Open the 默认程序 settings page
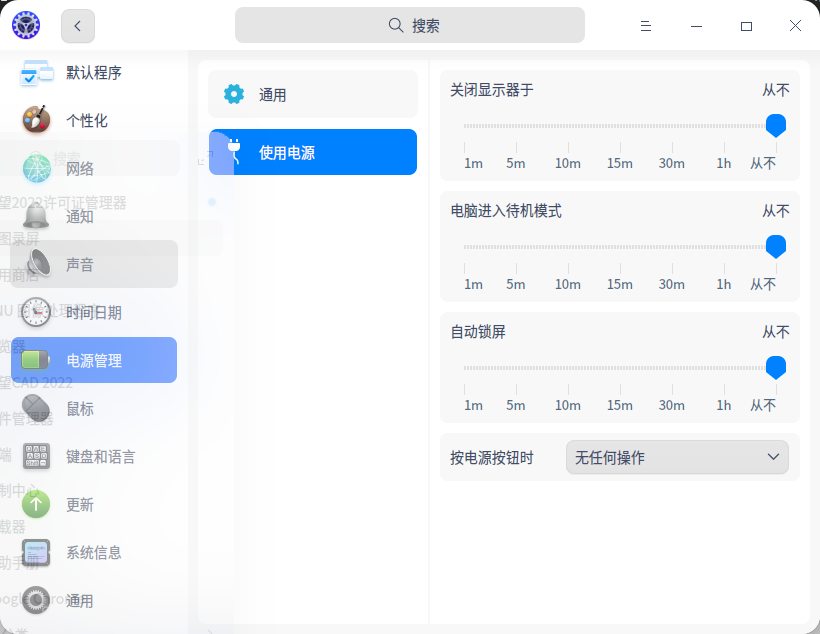Image resolution: width=820 pixels, height=634 pixels. [x=75, y=73]
